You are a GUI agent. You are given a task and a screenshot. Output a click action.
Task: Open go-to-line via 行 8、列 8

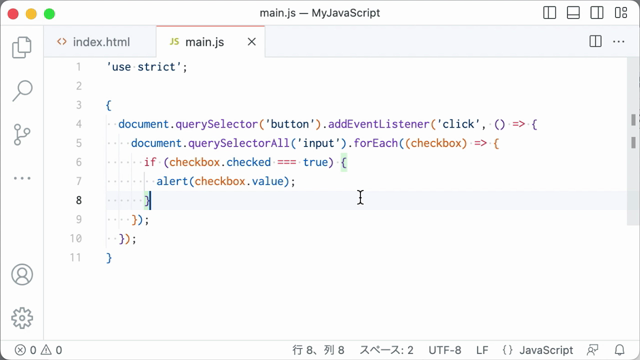pyautogui.click(x=318, y=350)
